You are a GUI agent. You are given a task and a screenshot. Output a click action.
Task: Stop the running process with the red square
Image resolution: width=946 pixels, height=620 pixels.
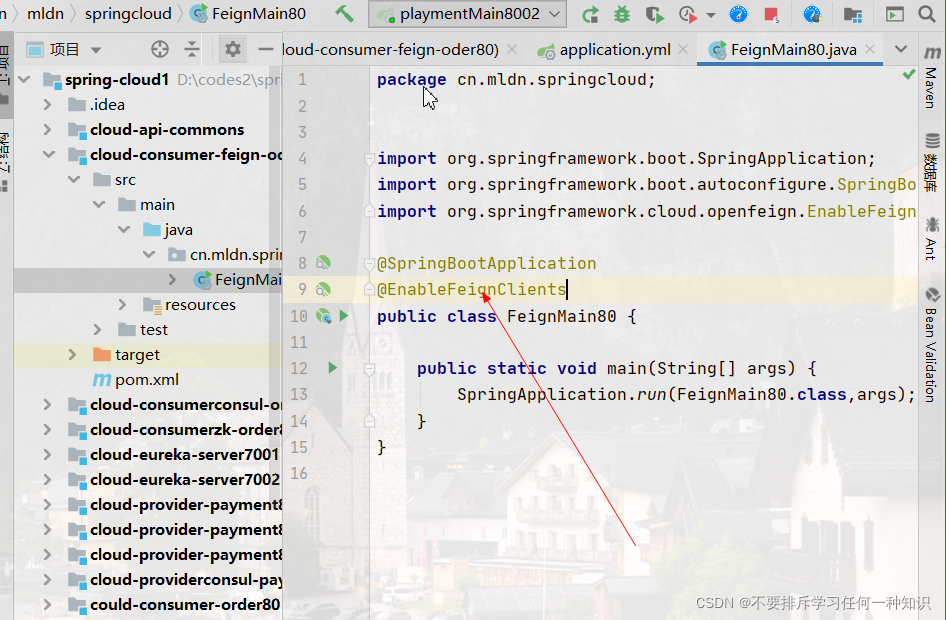[771, 14]
